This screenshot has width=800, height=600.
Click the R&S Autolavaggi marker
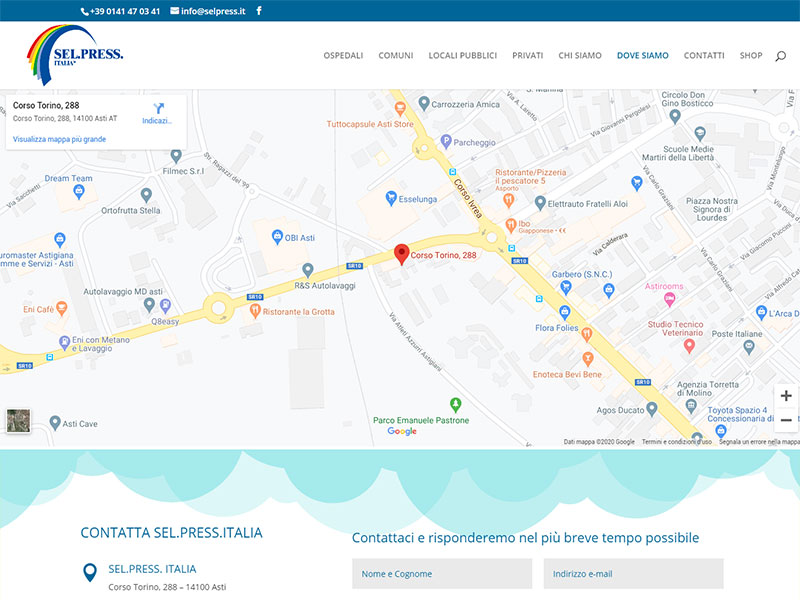(x=308, y=269)
